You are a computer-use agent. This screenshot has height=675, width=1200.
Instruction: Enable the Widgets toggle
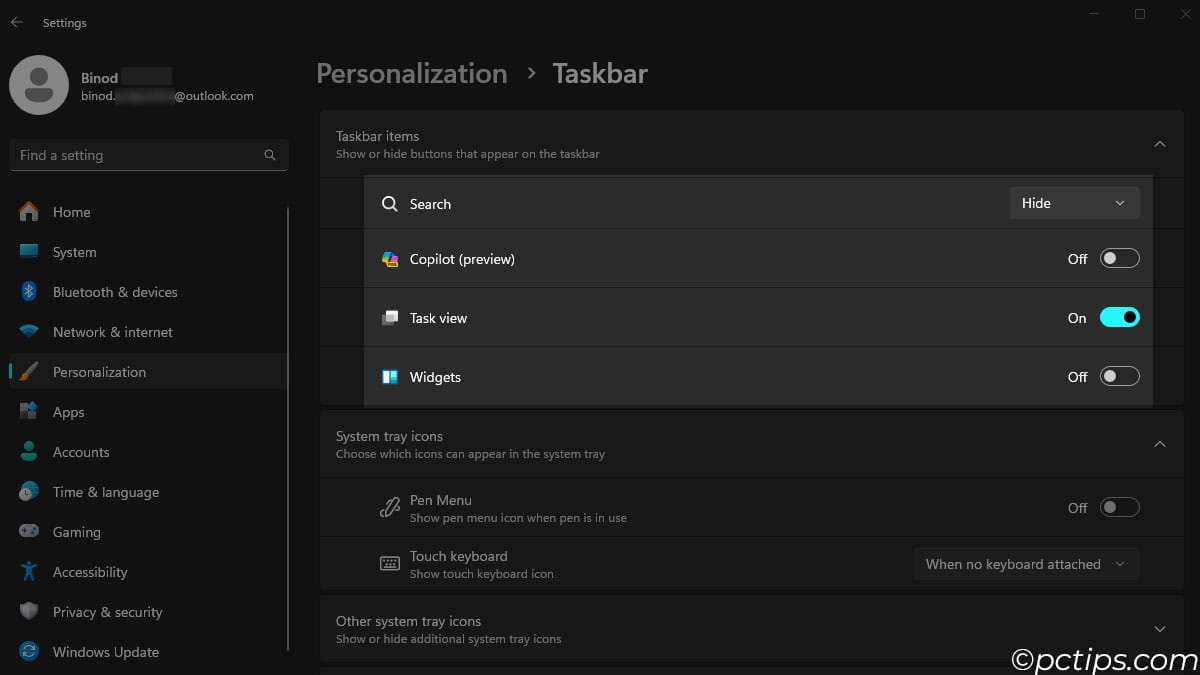tap(1119, 377)
